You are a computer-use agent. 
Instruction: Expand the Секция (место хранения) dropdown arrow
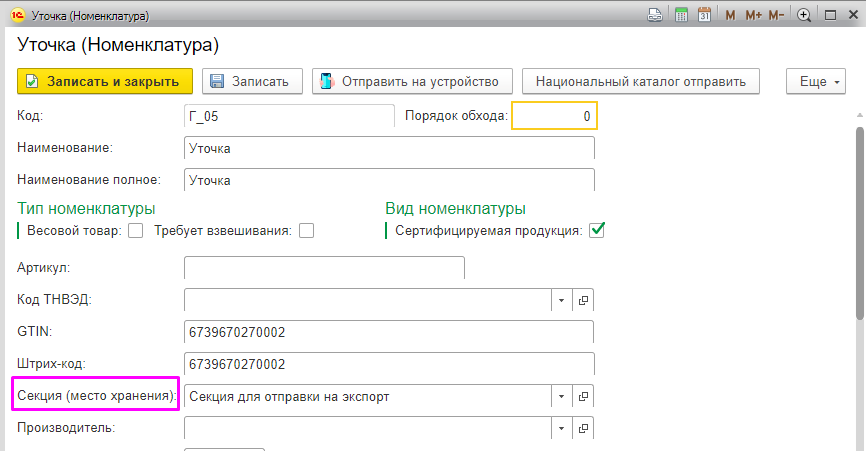(562, 397)
